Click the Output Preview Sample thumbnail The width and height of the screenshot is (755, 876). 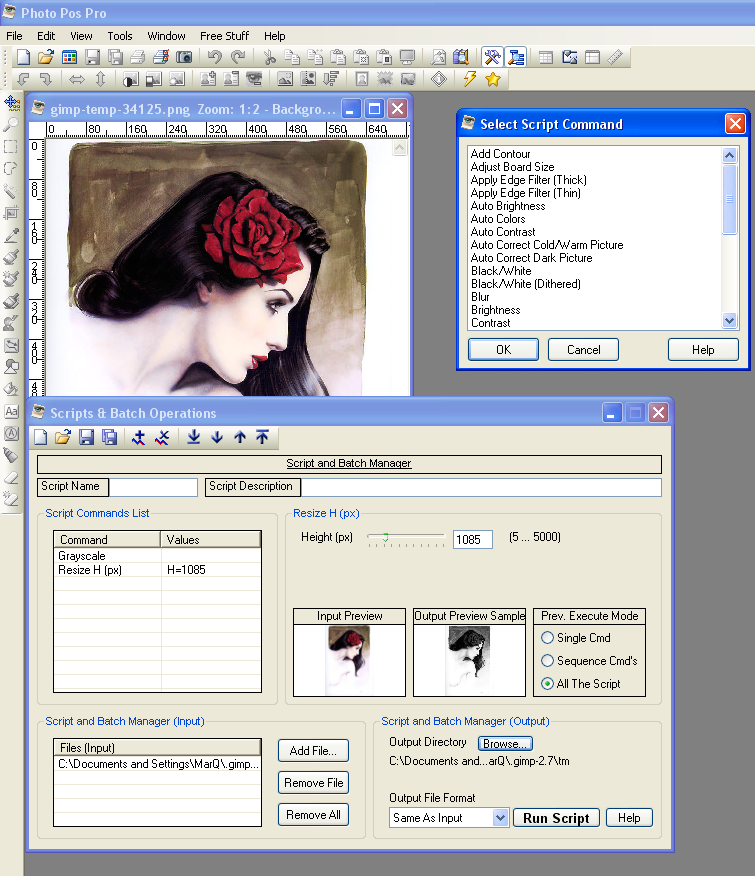coord(469,660)
